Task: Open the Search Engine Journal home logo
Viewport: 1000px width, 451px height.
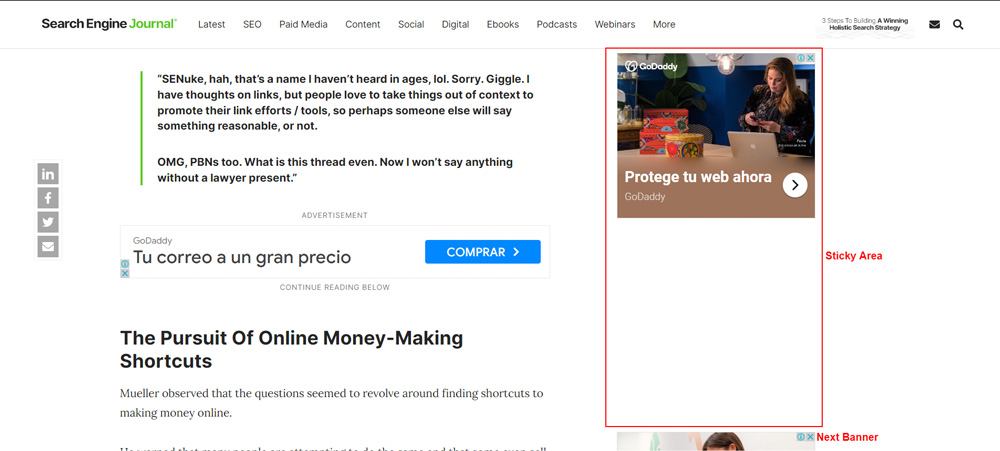Action: tap(109, 24)
